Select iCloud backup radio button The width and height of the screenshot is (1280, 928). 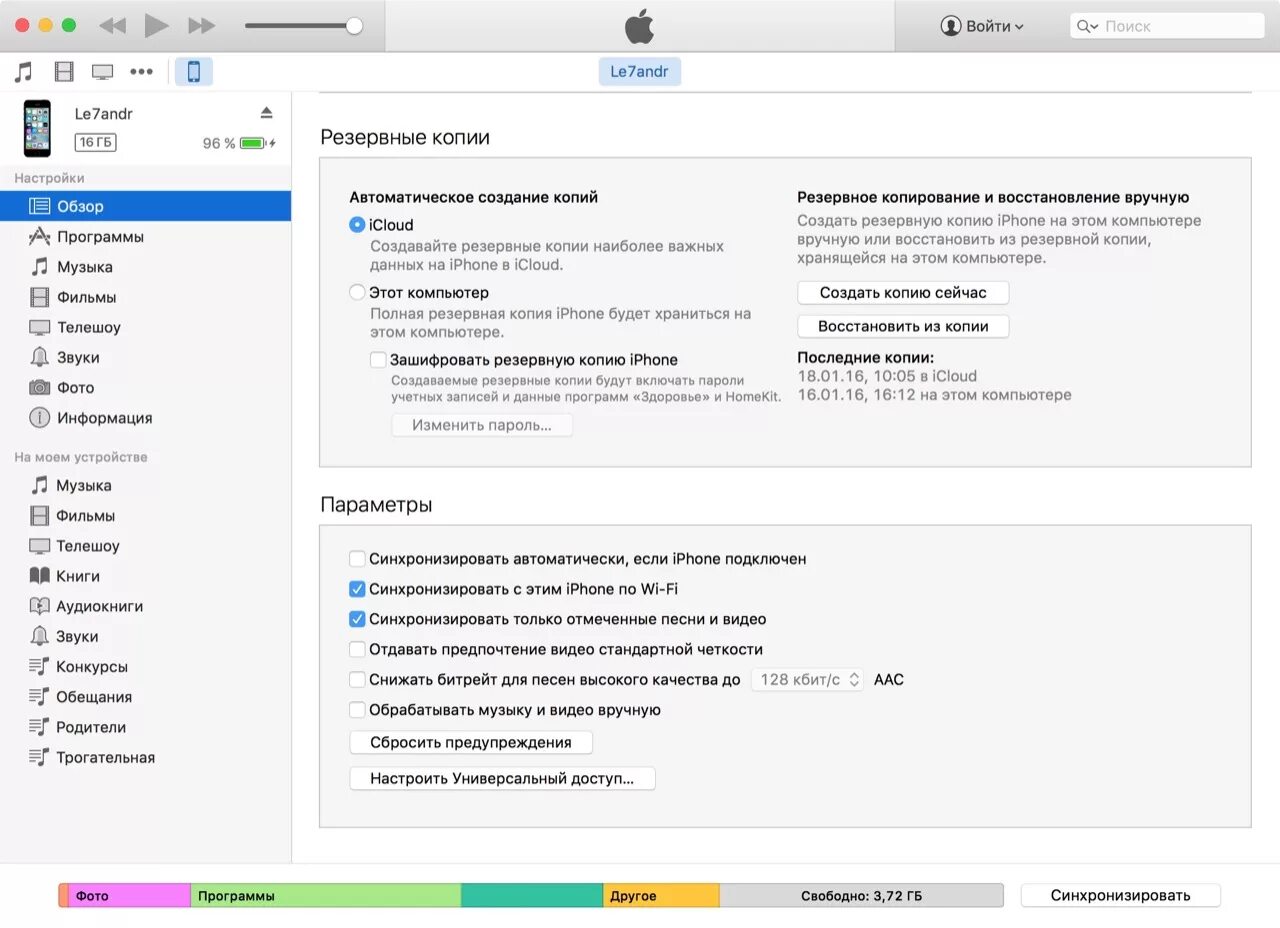point(357,225)
